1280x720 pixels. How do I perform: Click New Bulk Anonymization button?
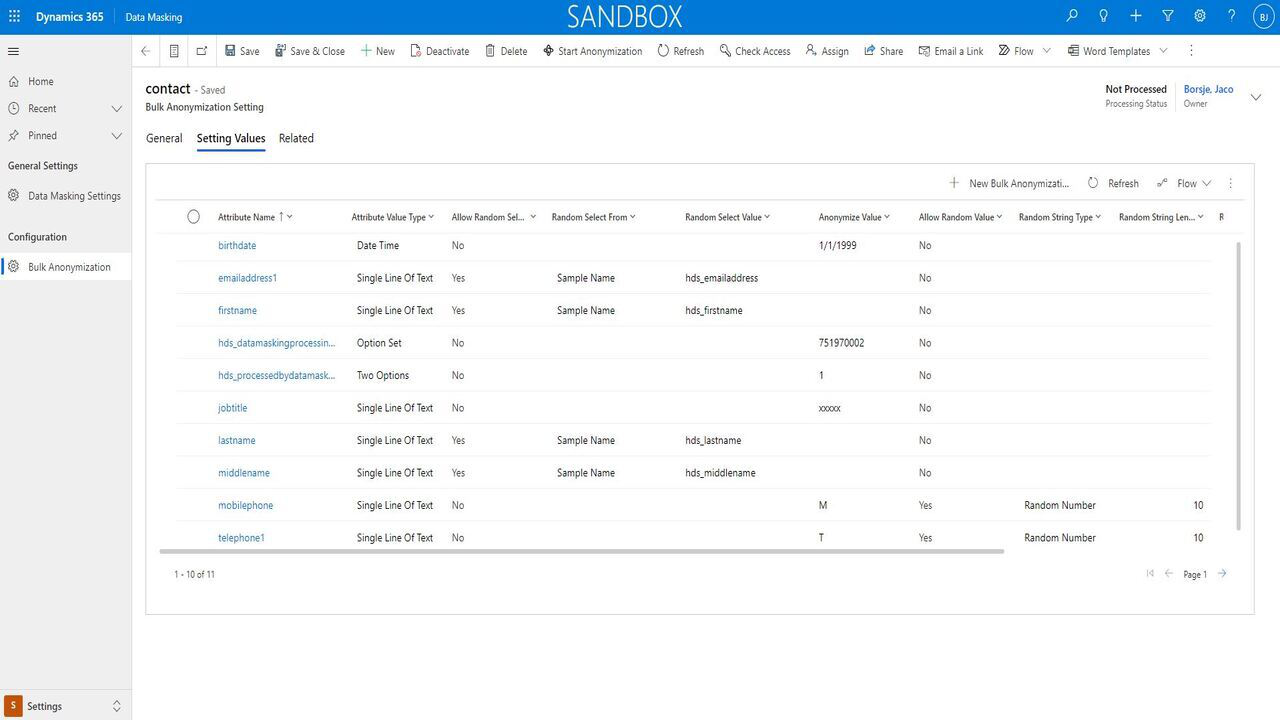pos(1009,183)
